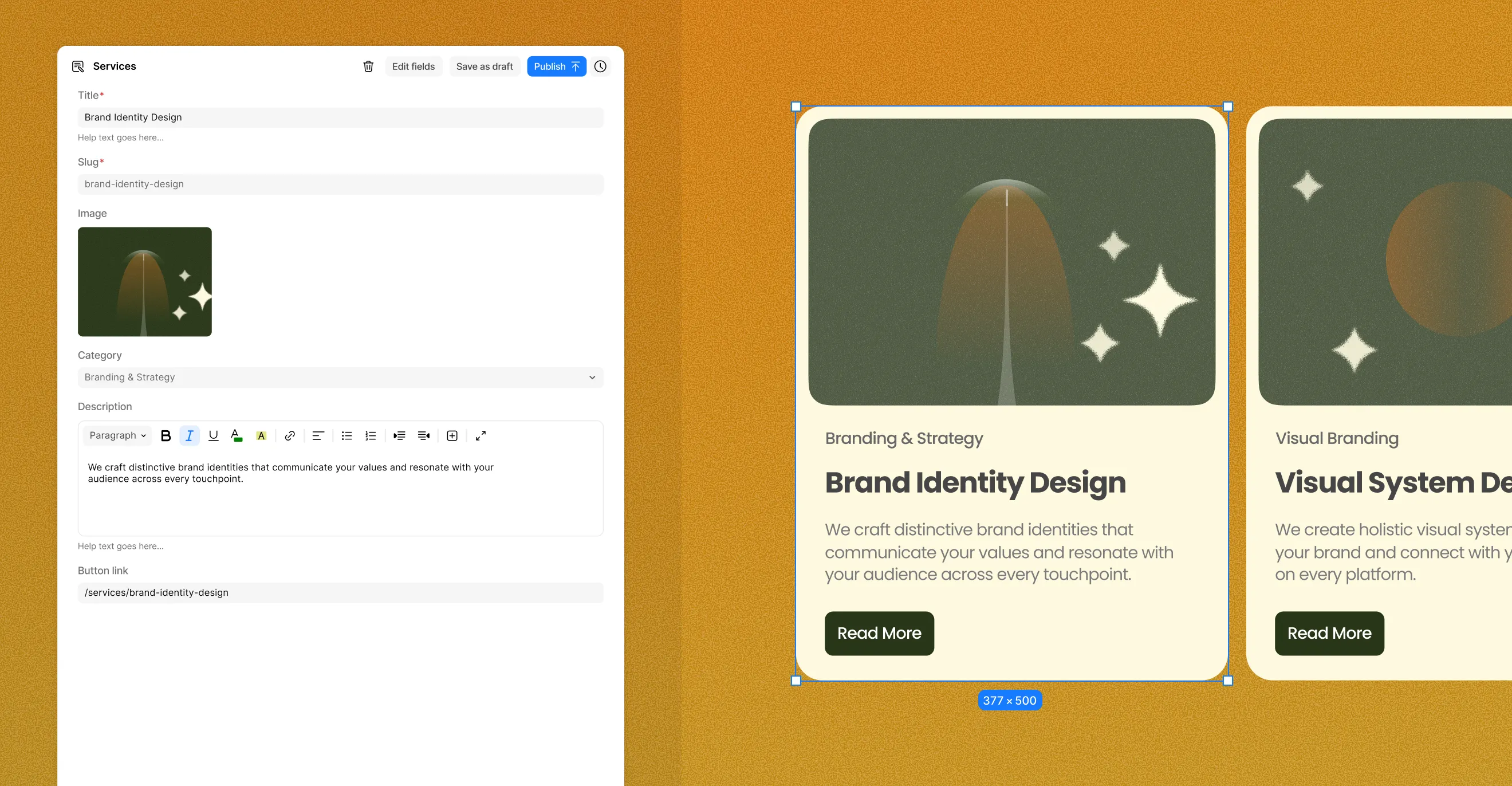The height and width of the screenshot is (786, 1512).
Task: Click Read More on Visual System card
Action: pos(1329,634)
